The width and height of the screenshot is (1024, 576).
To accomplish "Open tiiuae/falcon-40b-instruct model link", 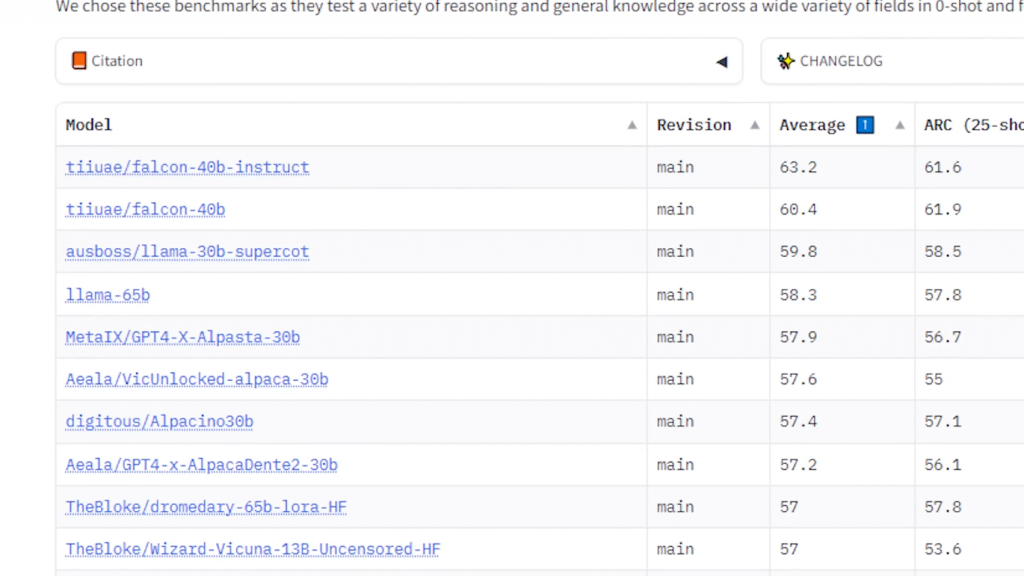I will click(187, 167).
